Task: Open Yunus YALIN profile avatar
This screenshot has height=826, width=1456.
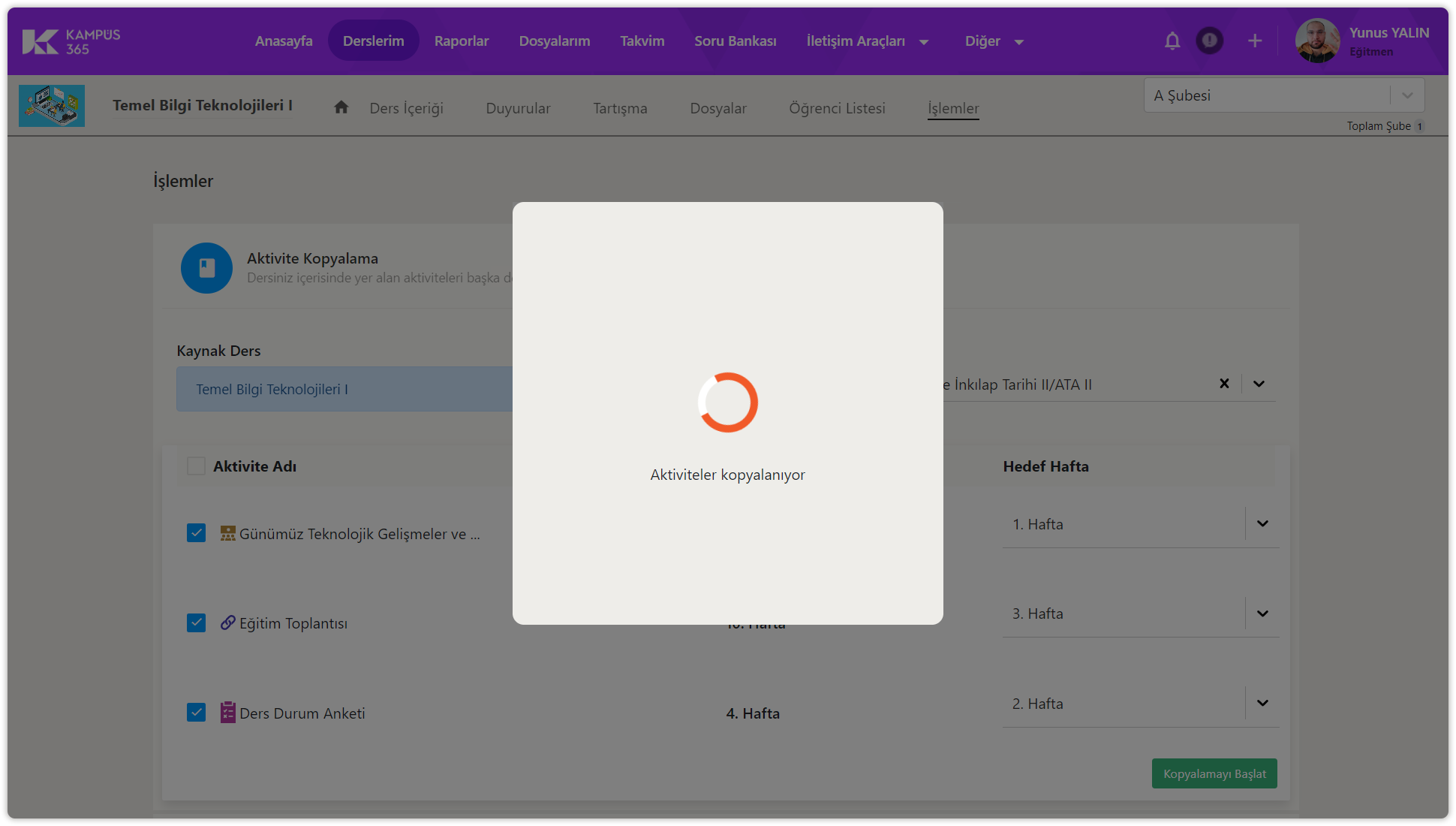Action: coord(1317,41)
